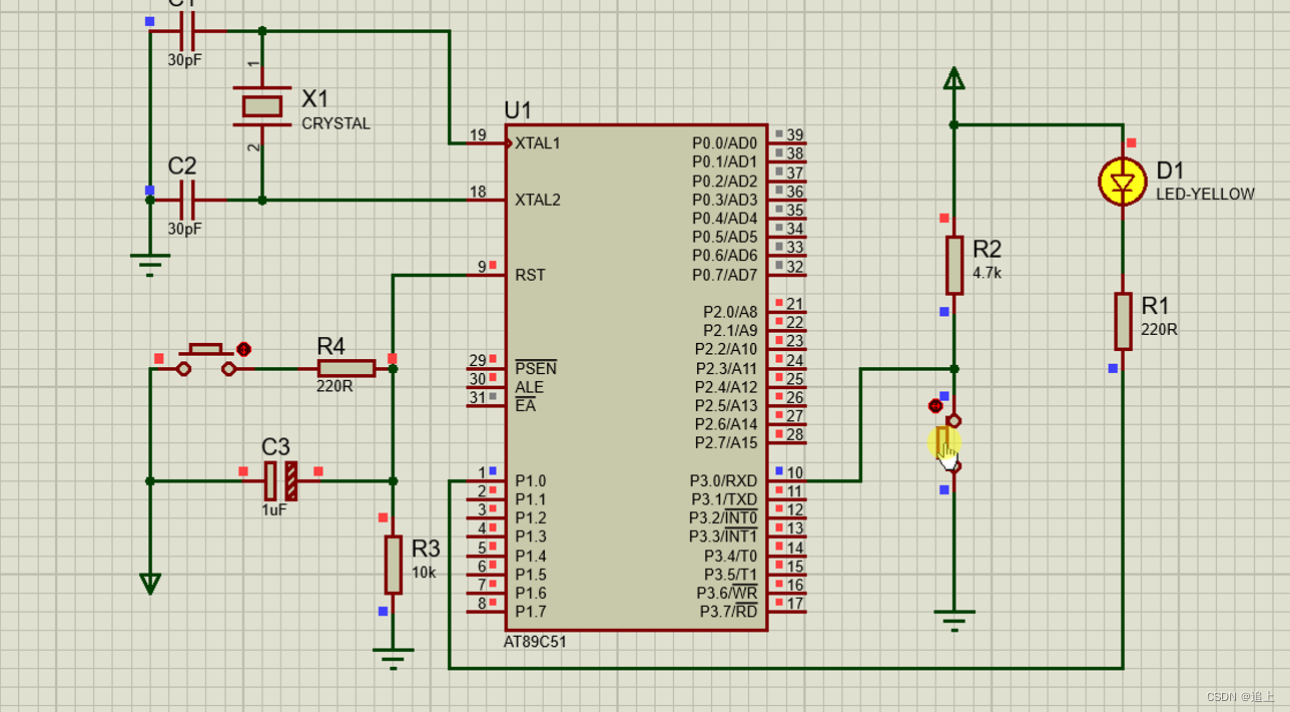Image resolution: width=1290 pixels, height=712 pixels.
Task: Select the R4 resistor body
Action: click(x=346, y=369)
